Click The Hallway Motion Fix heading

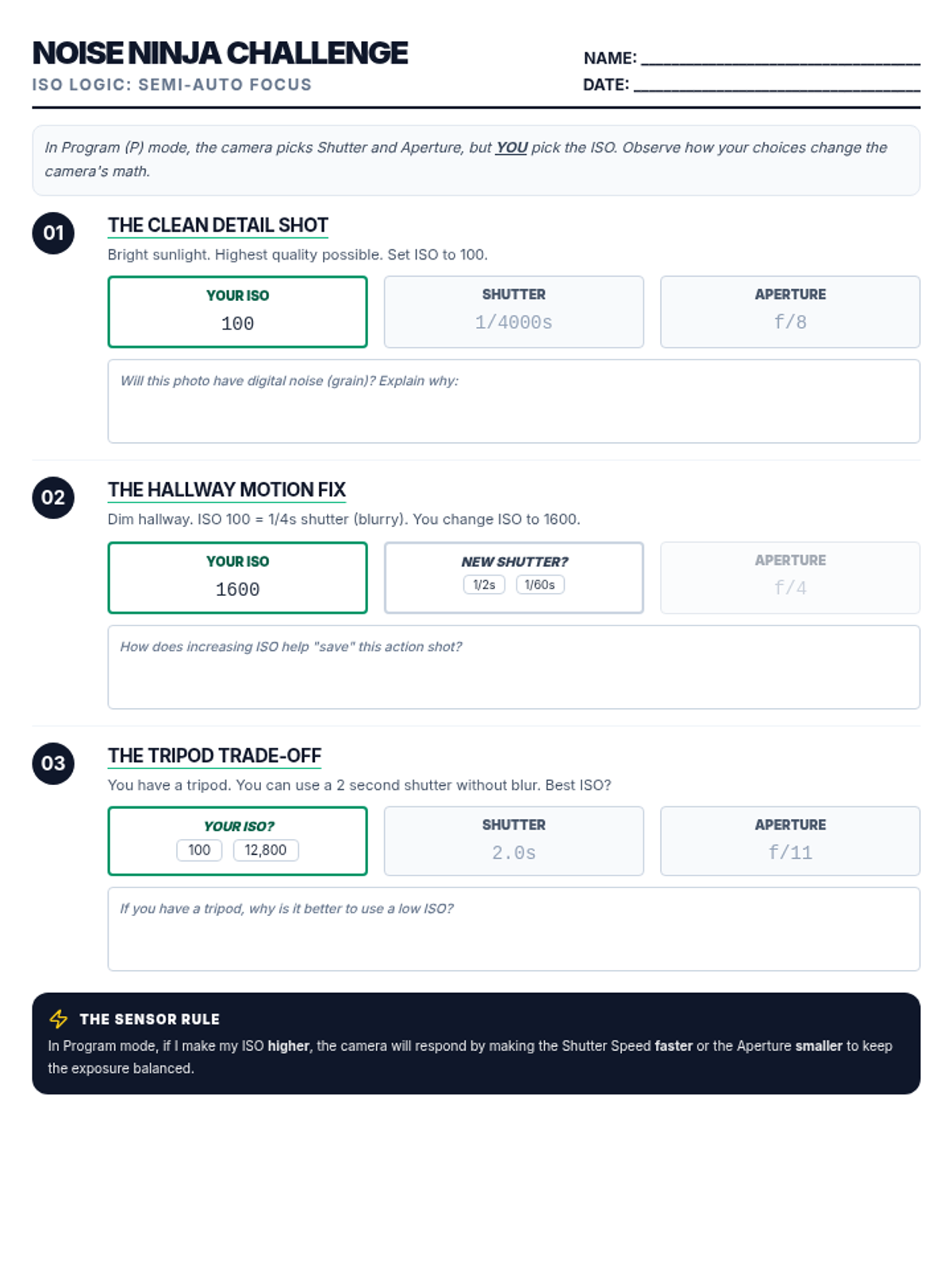227,490
